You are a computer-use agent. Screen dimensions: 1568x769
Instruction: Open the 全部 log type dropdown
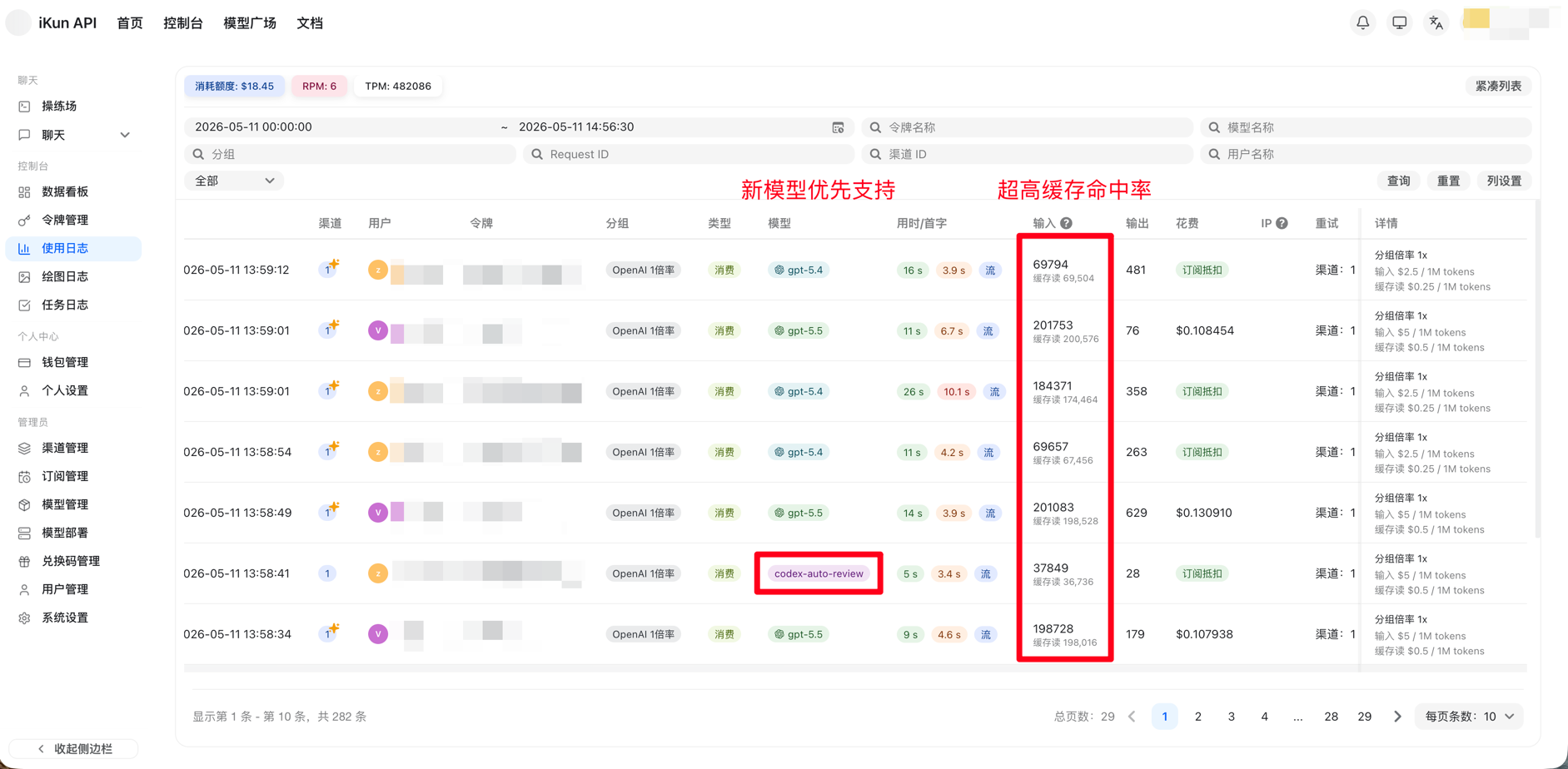pos(234,181)
